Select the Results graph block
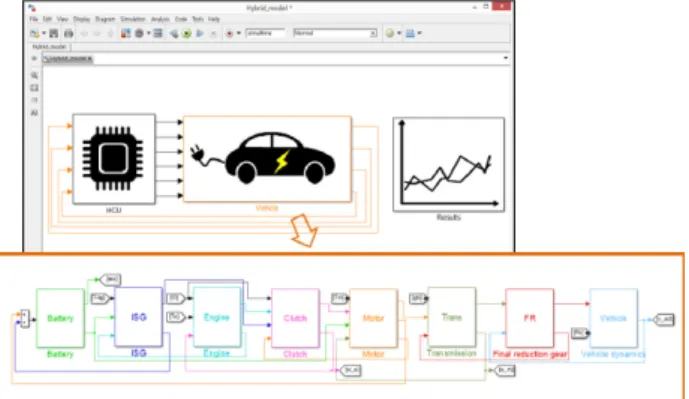The width and height of the screenshot is (689, 399). tap(449, 164)
